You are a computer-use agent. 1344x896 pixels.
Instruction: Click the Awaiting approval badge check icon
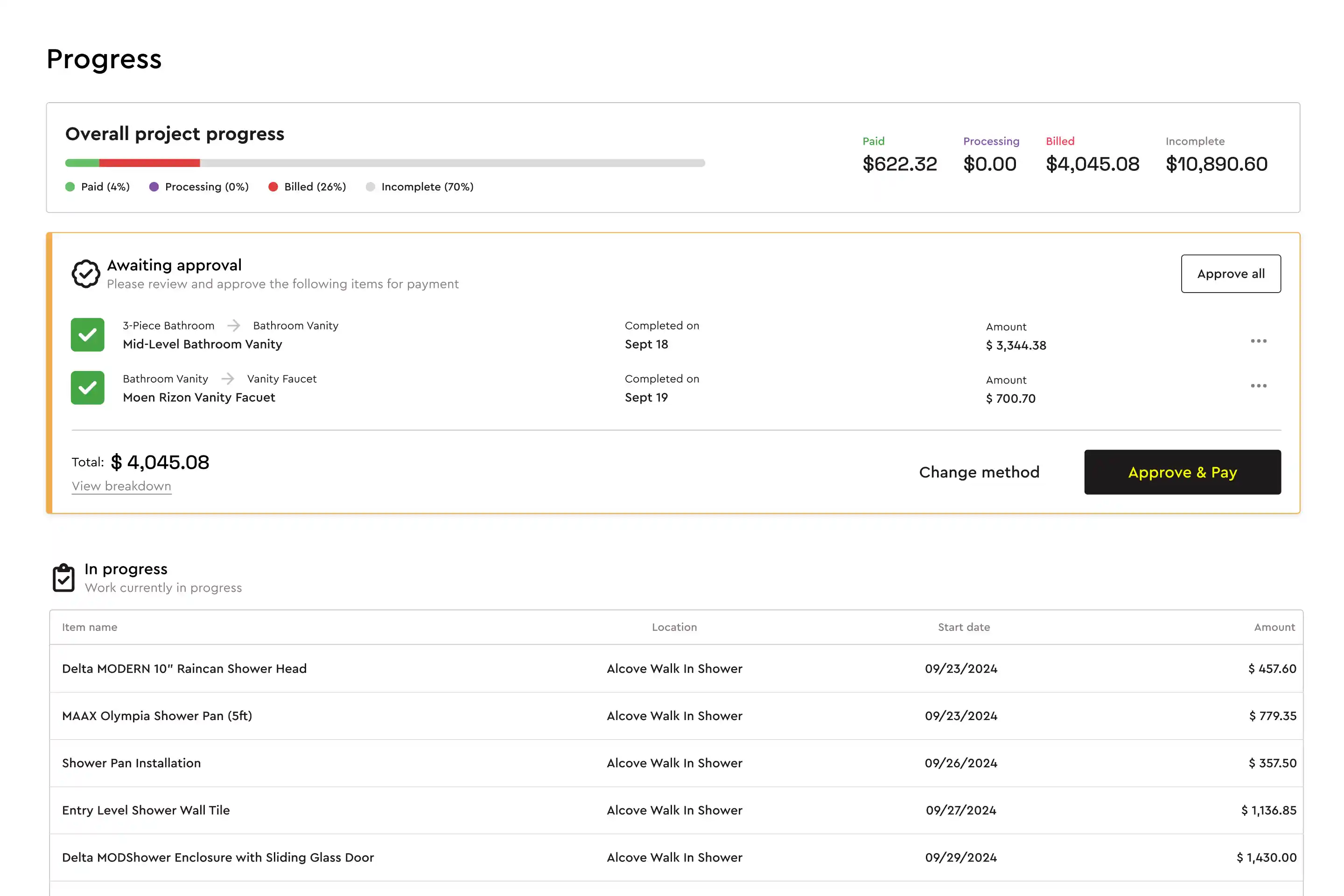(x=86, y=274)
